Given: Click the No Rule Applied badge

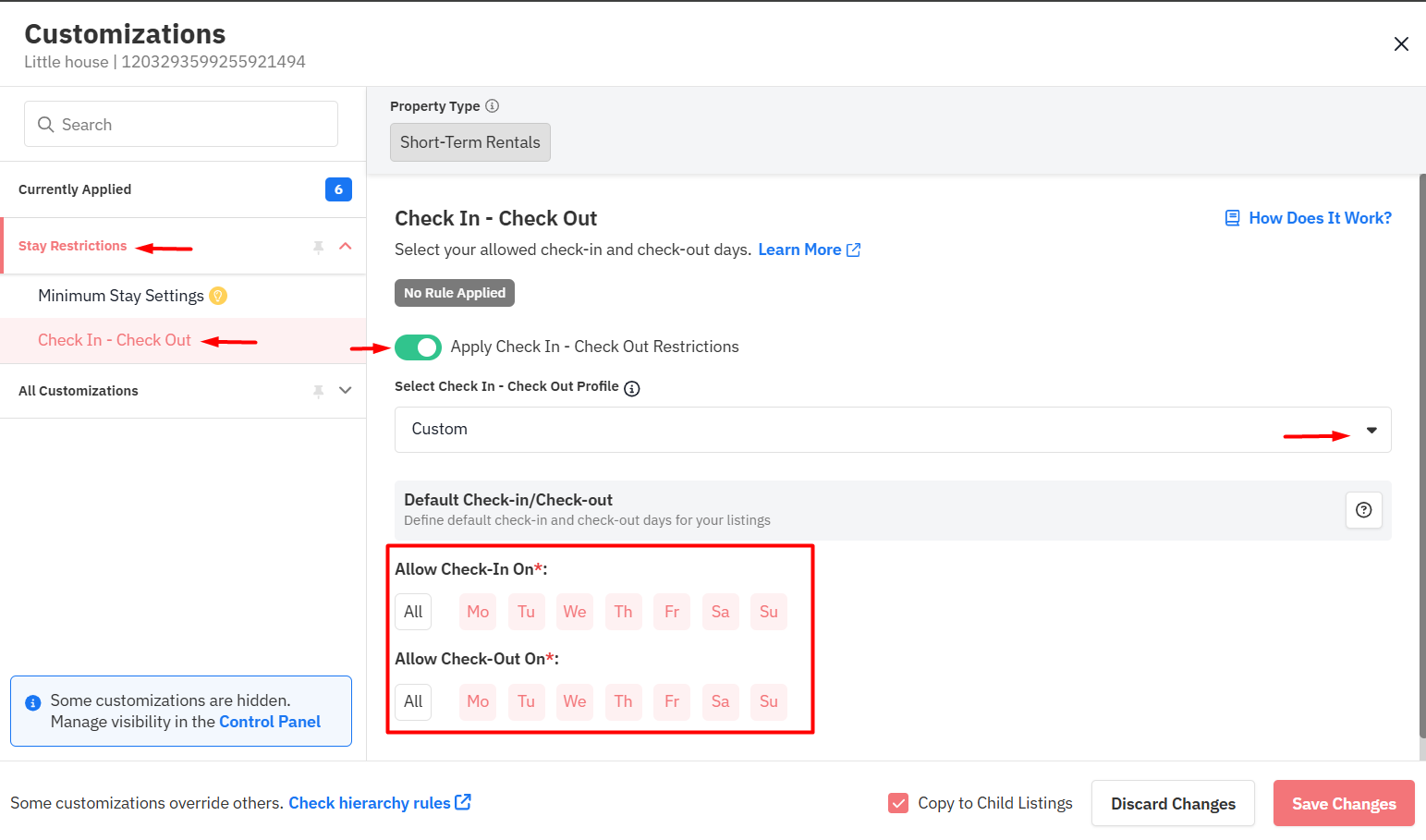Looking at the screenshot, I should click(455, 293).
